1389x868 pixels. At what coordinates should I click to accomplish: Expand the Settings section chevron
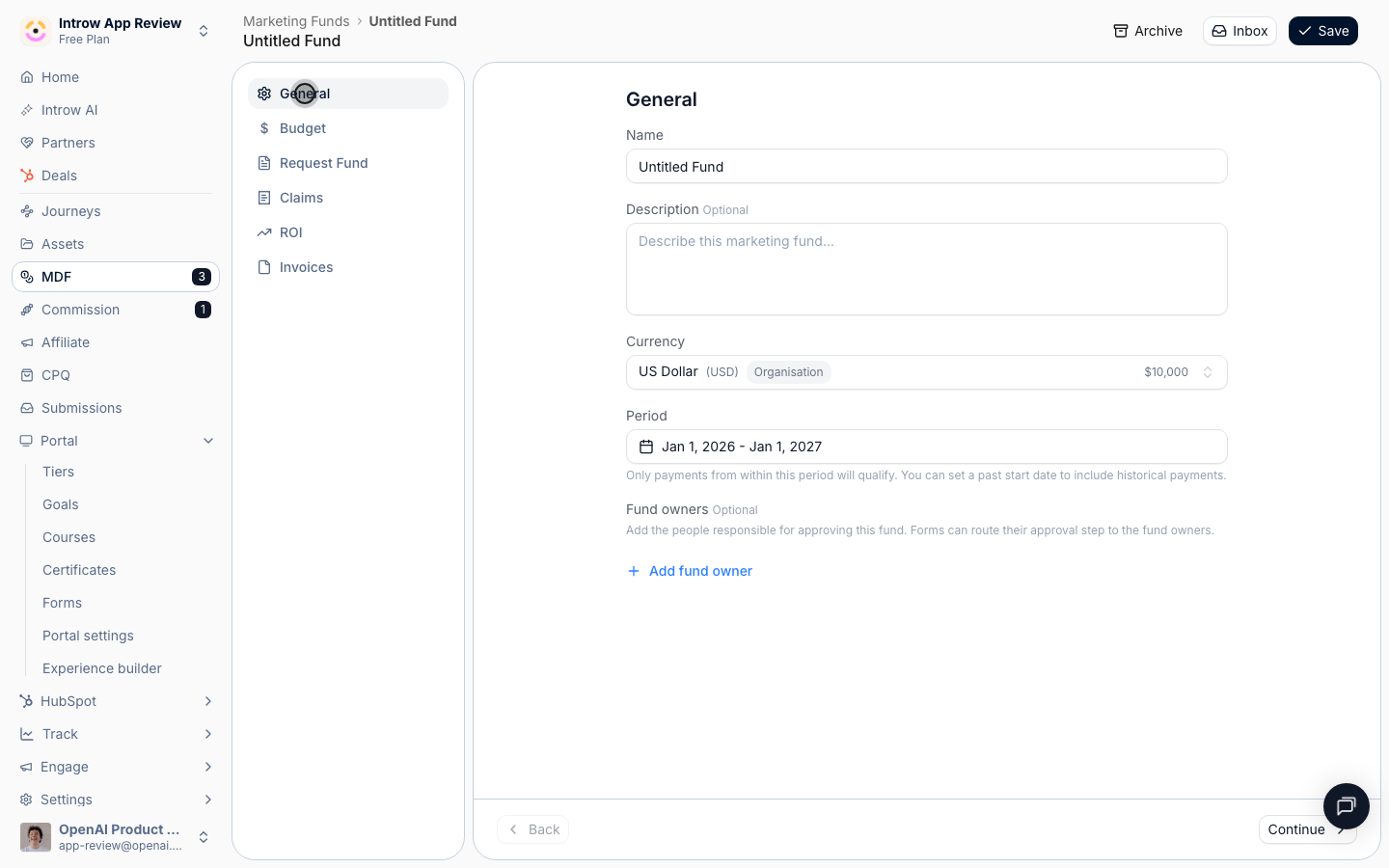click(208, 800)
